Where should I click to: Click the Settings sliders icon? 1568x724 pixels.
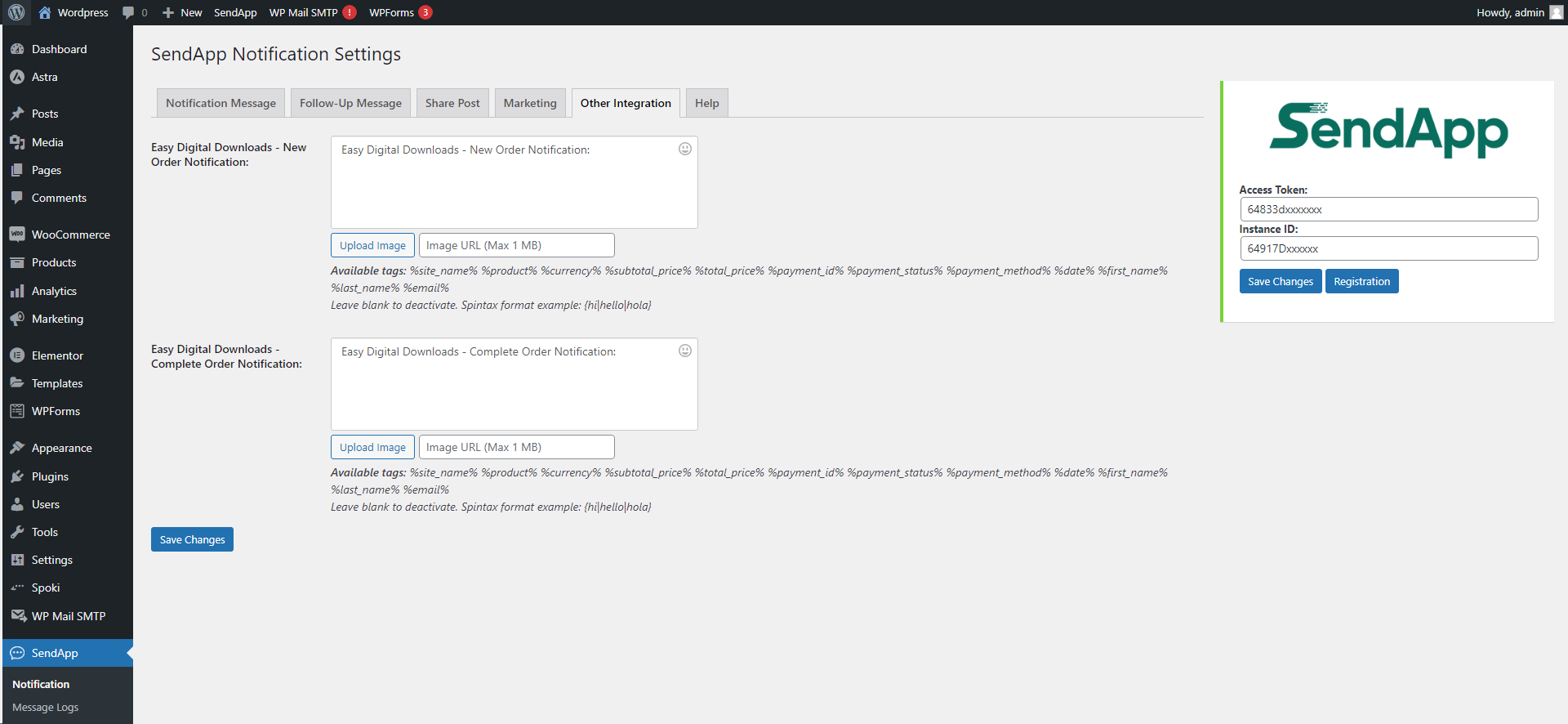[17, 560]
